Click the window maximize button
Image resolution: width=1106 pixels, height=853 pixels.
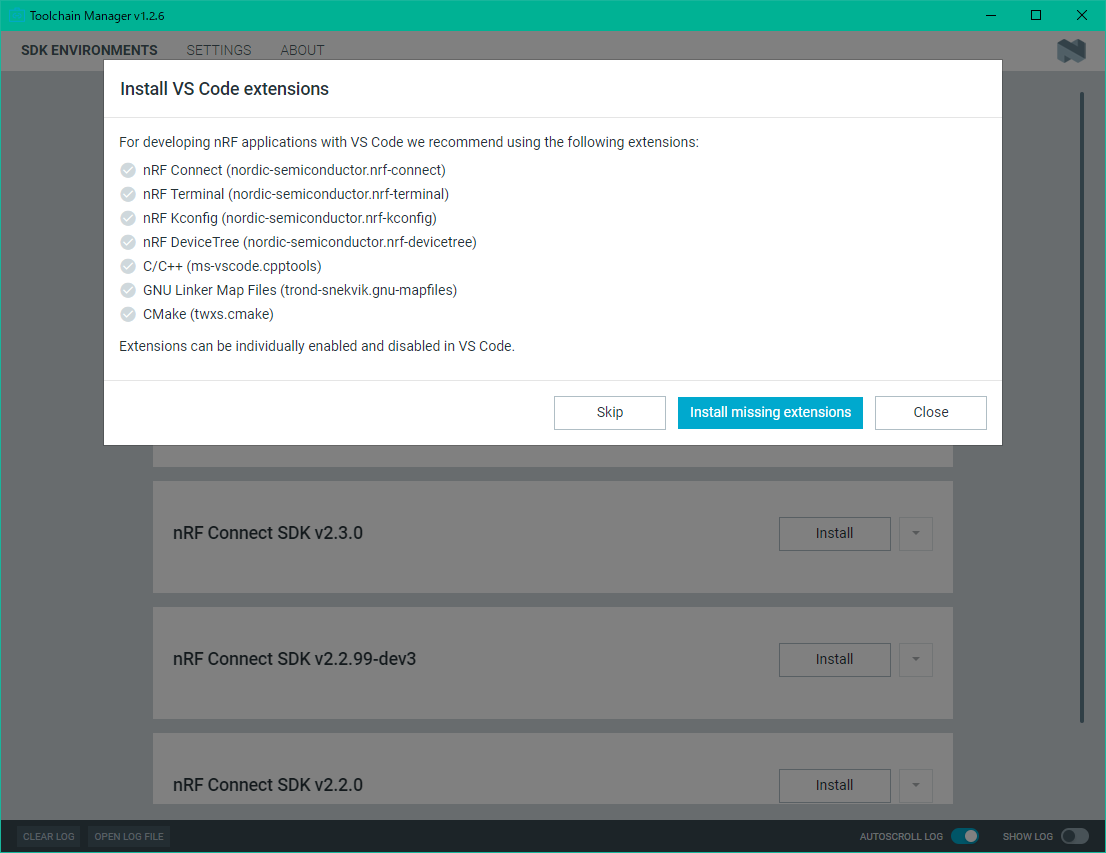point(1036,16)
